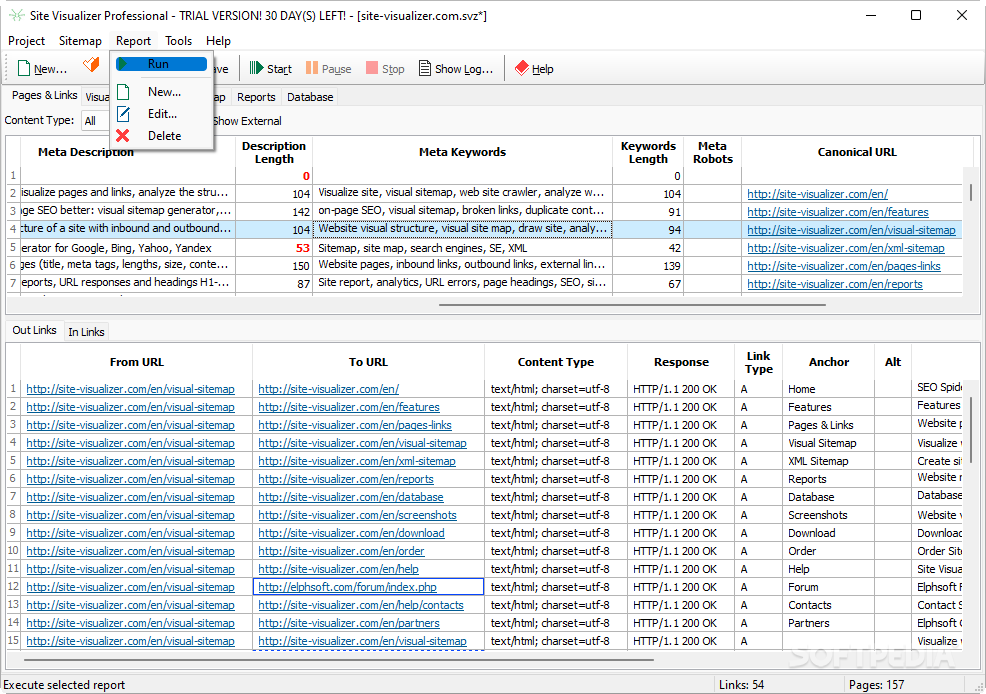986x694 pixels.
Task: Switch to the Reports tab
Action: coord(256,97)
